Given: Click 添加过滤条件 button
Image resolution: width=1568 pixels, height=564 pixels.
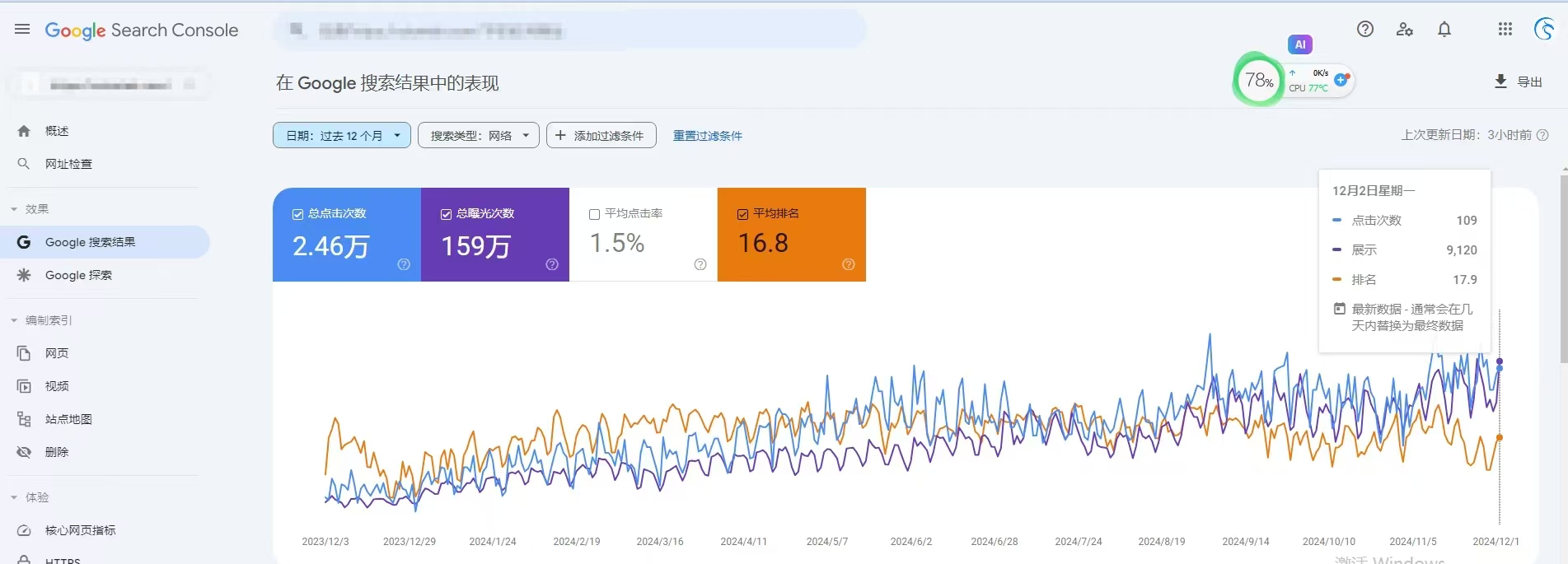Looking at the screenshot, I should pyautogui.click(x=601, y=135).
